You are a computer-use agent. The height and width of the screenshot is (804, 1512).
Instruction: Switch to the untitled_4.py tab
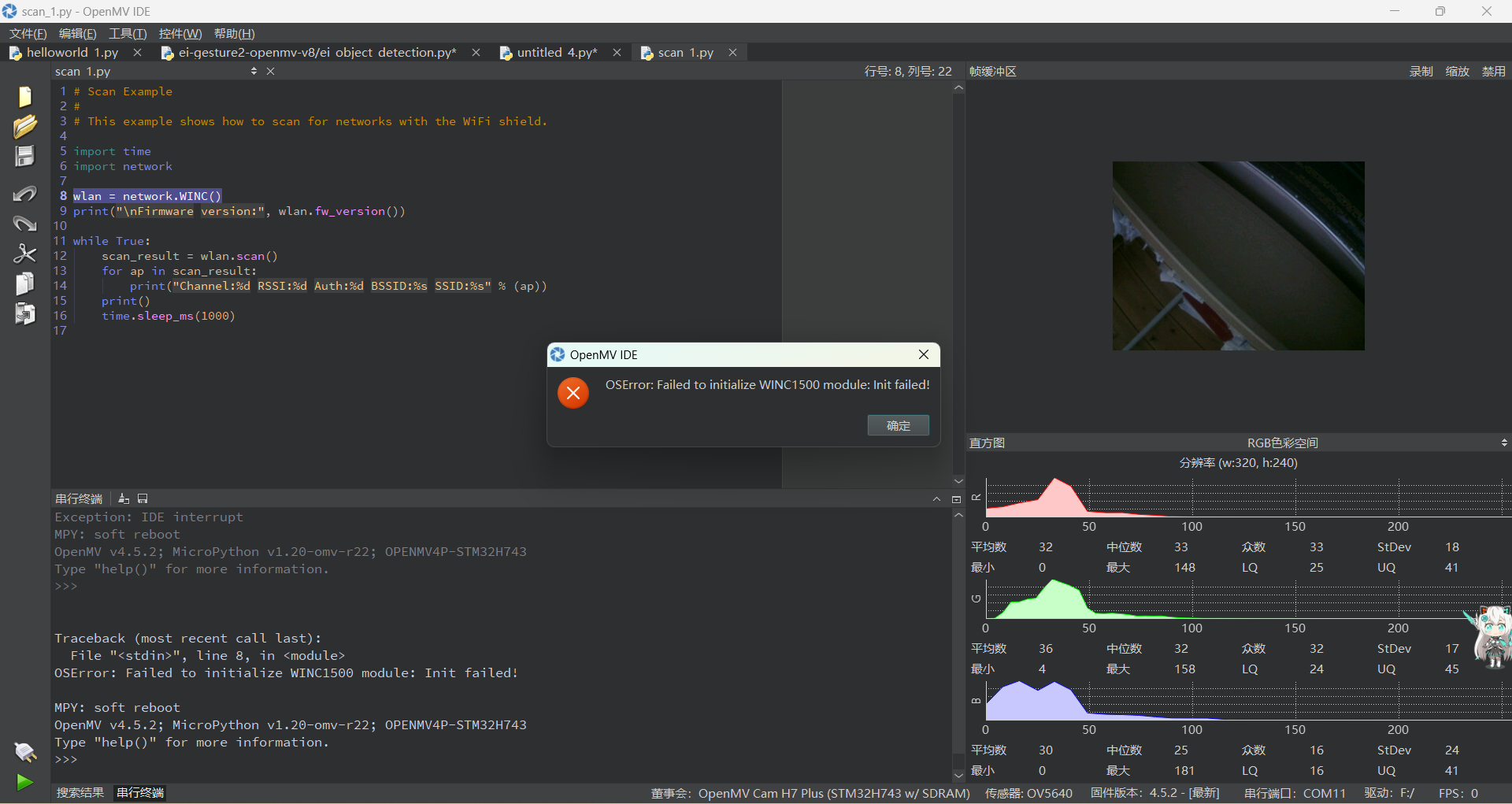(x=557, y=53)
